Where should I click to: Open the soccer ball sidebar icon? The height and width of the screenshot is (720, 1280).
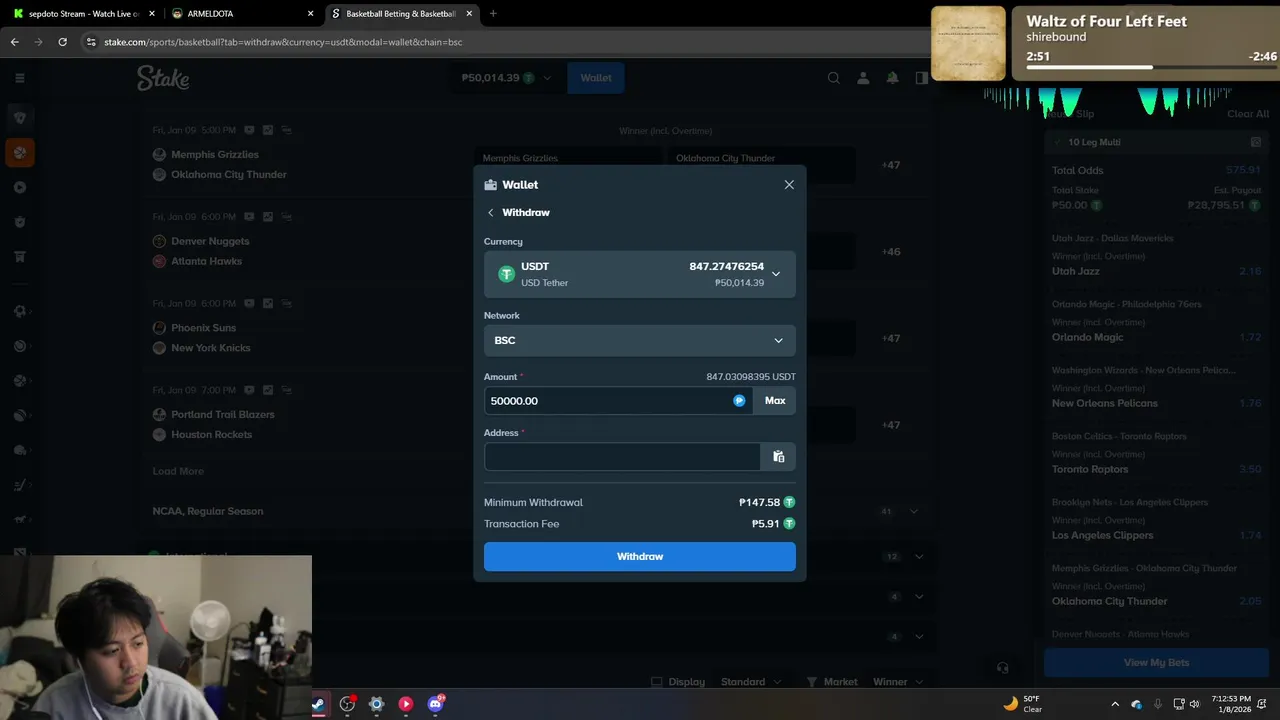(x=20, y=311)
